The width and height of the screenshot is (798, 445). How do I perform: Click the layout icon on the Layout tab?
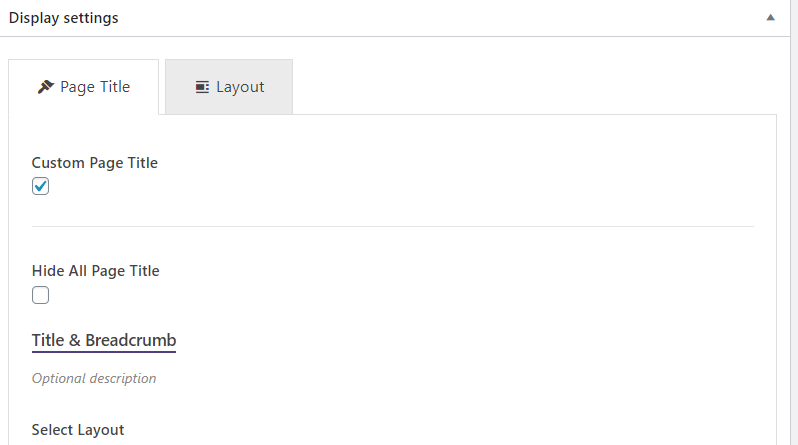tap(202, 87)
